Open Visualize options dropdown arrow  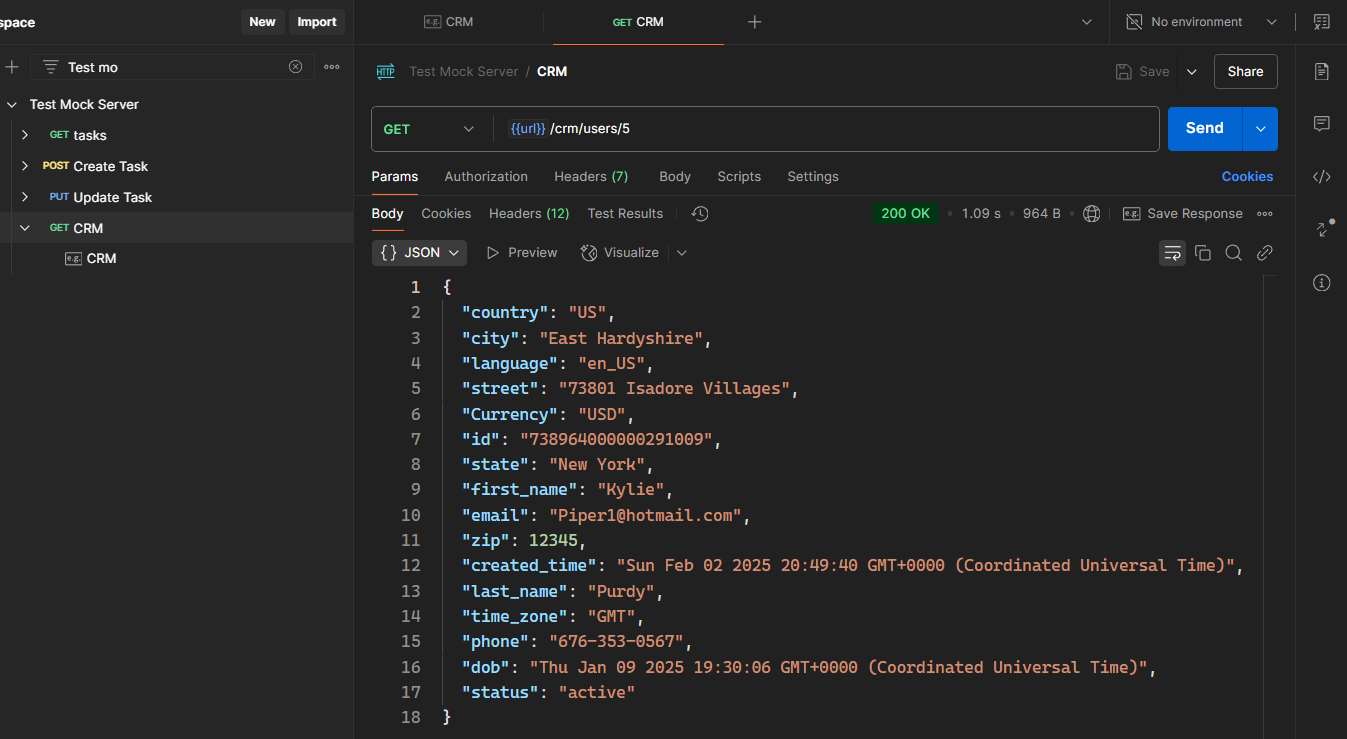pos(682,253)
